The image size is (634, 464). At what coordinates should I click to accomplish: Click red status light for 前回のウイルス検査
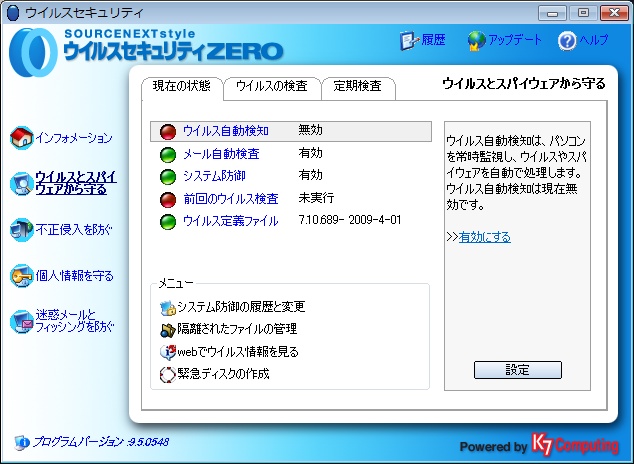coord(168,199)
